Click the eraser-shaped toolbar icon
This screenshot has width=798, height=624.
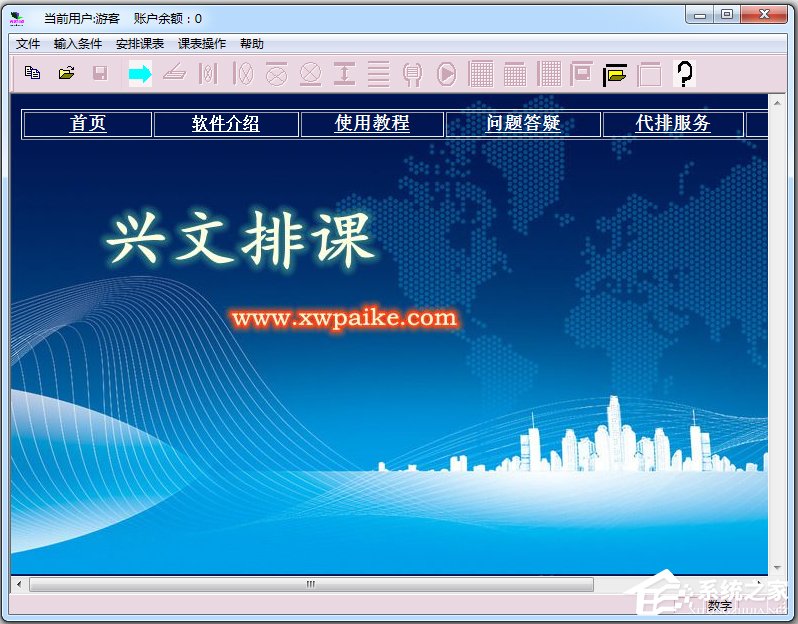click(x=174, y=73)
